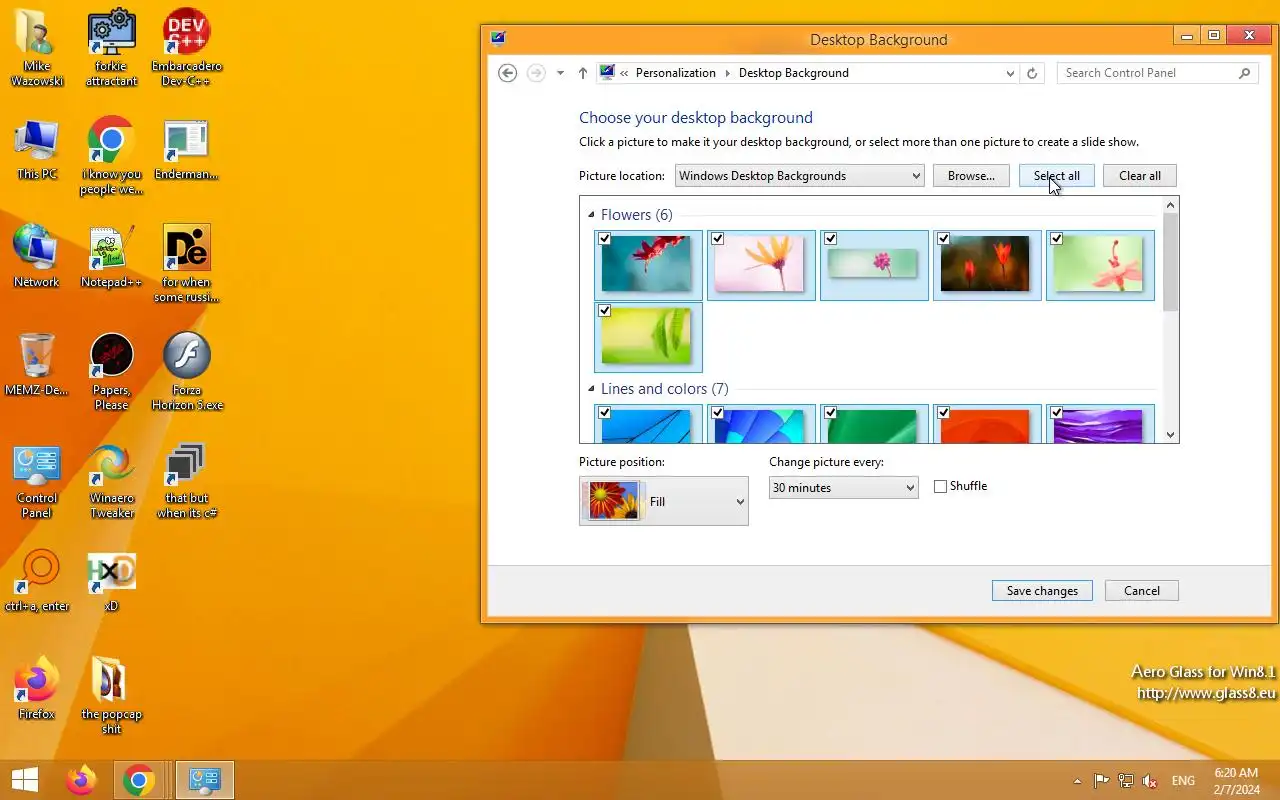Click the Select all button
The width and height of the screenshot is (1280, 800).
coord(1057,176)
